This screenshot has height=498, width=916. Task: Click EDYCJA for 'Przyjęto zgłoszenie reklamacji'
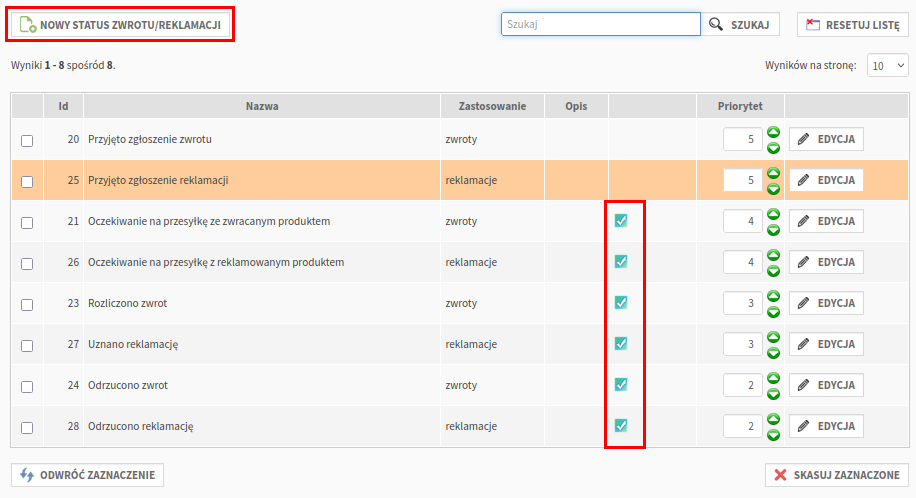(826, 180)
